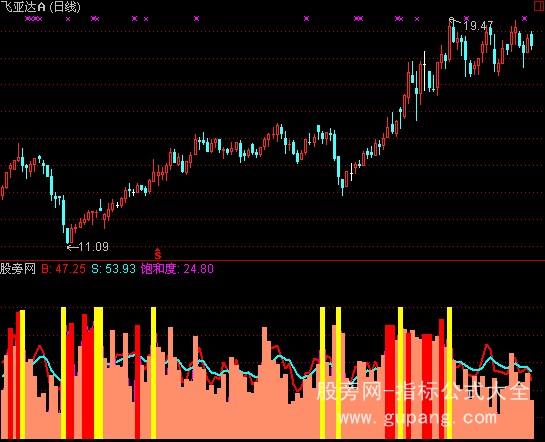Click the 飞亚达A (日线) chart title

click(x=40, y=7)
